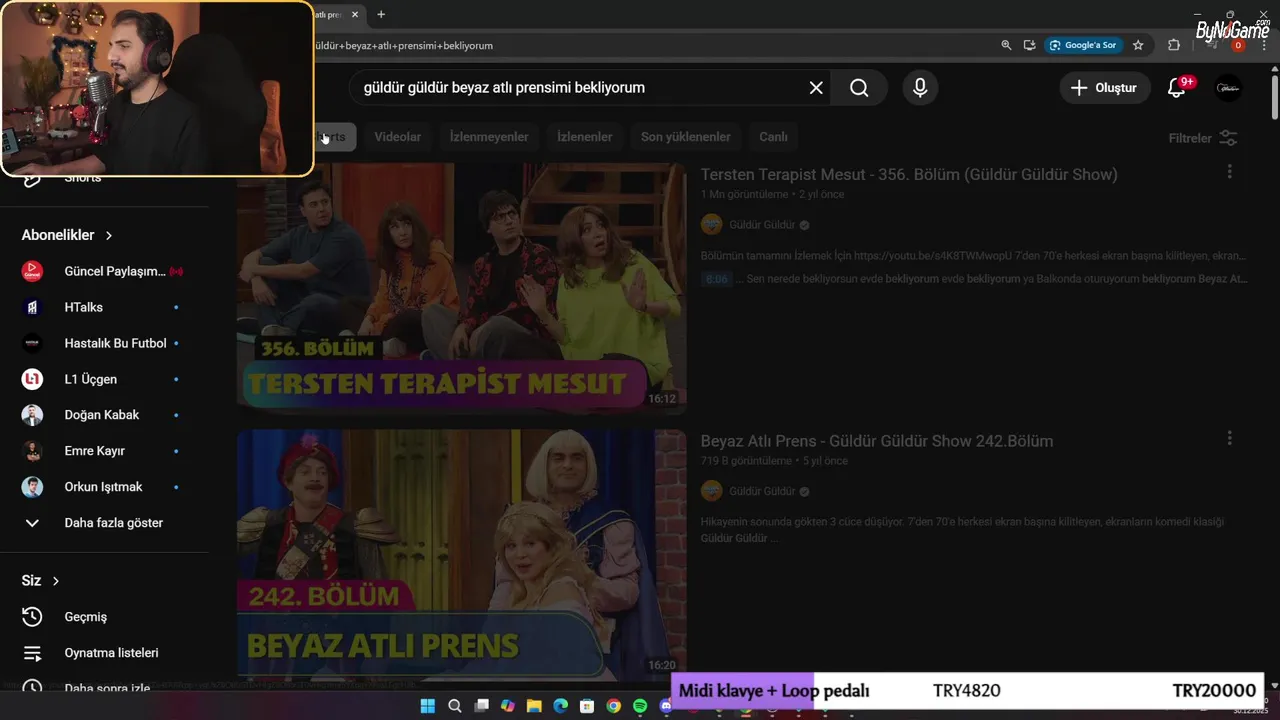Click Güldür Güldür channel avatar under second video

(711, 491)
